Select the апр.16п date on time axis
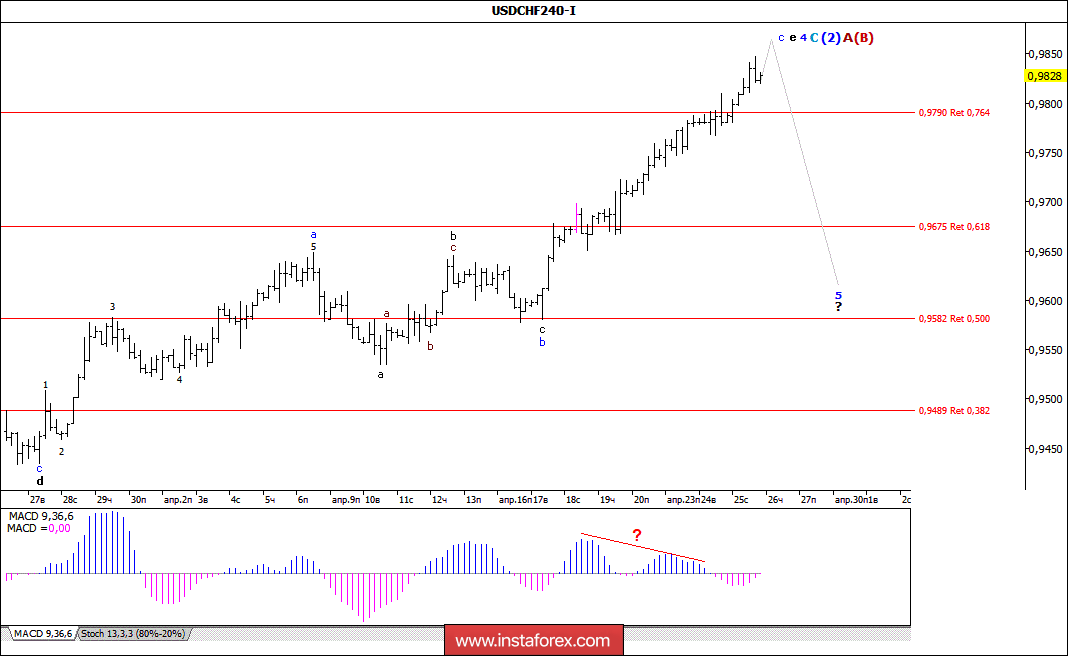This screenshot has width=1068, height=656. coord(514,500)
